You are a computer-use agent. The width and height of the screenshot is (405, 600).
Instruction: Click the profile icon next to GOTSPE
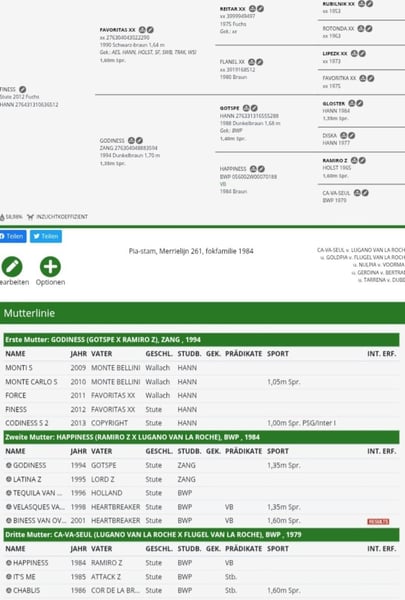(x=246, y=108)
